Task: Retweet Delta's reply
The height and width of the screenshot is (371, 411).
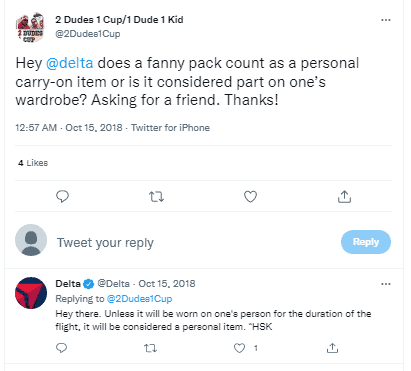Action: [150, 348]
